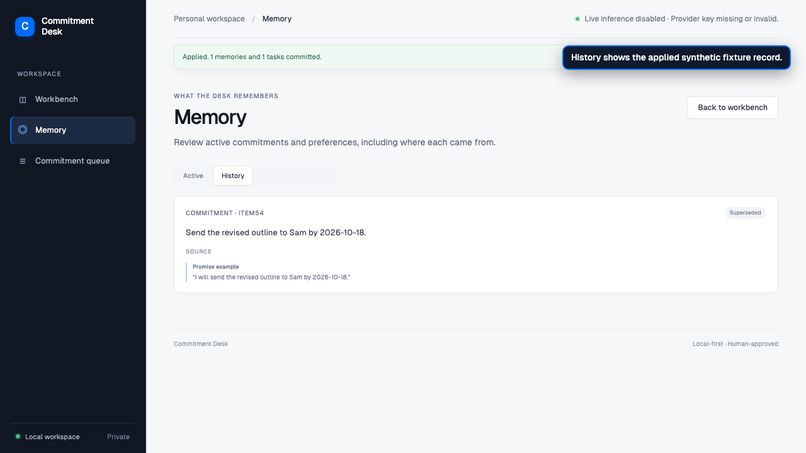Click the blue Commitment Desk logo icon

click(x=25, y=26)
